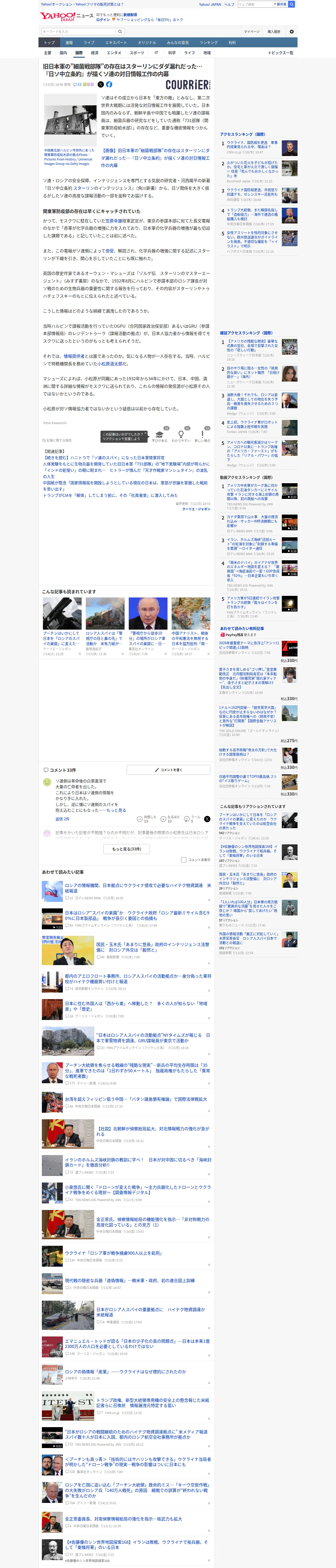Open the 購入履歴 link
336x1568 pixels.
(x=274, y=32)
